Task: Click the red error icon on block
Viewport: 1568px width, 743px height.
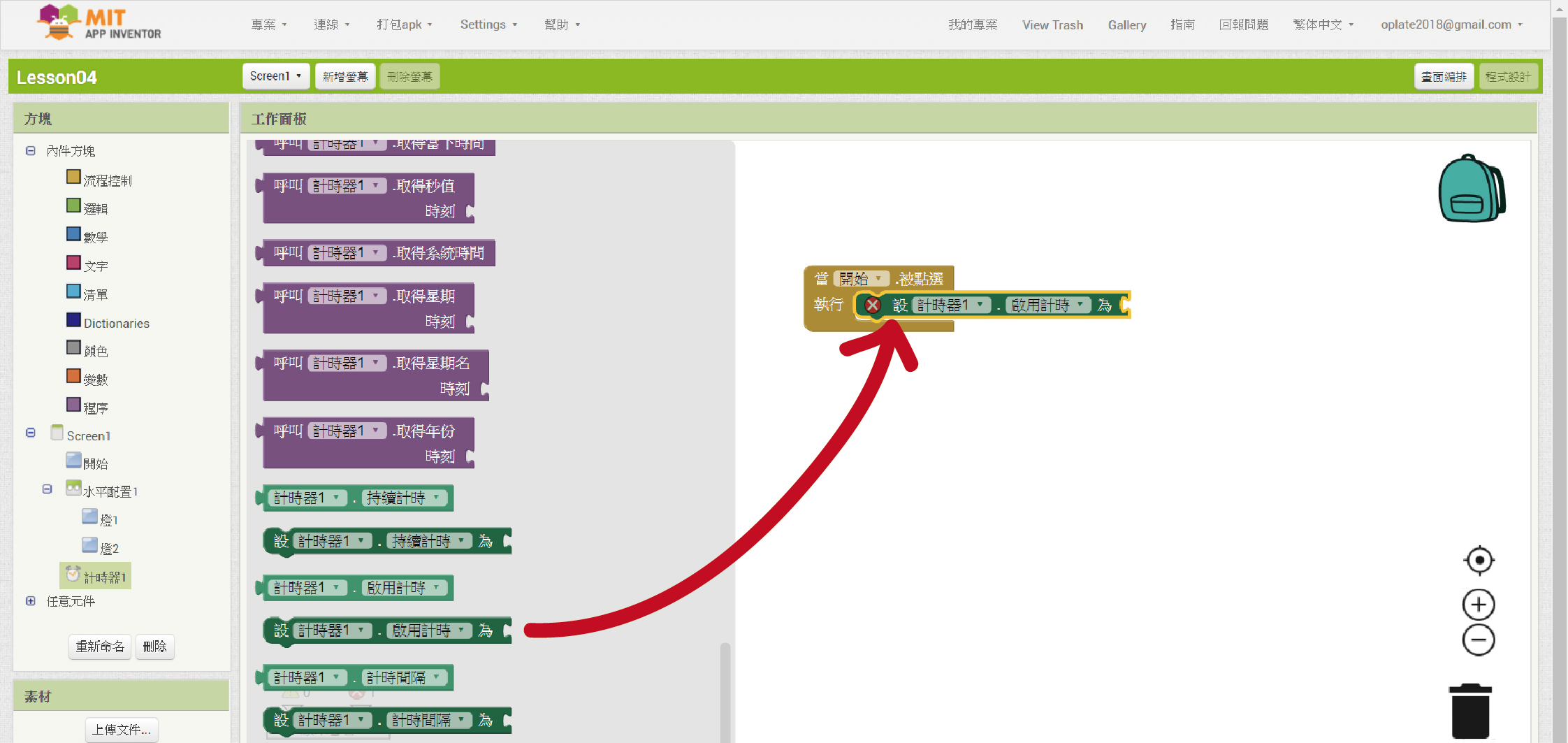Action: pos(872,305)
